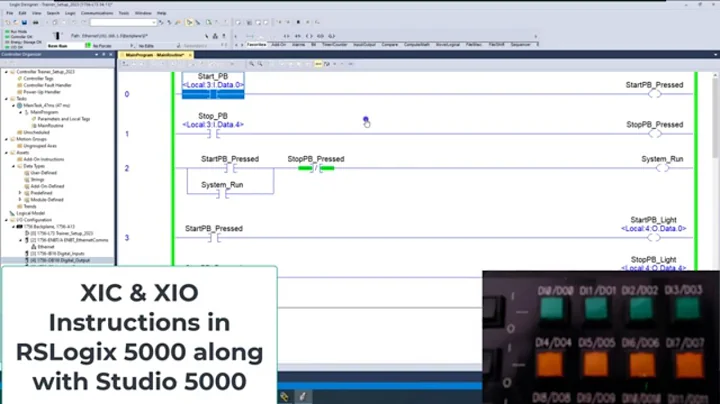Pin the Controller Organizer panel
The height and width of the screenshot is (404, 720).
point(103,55)
